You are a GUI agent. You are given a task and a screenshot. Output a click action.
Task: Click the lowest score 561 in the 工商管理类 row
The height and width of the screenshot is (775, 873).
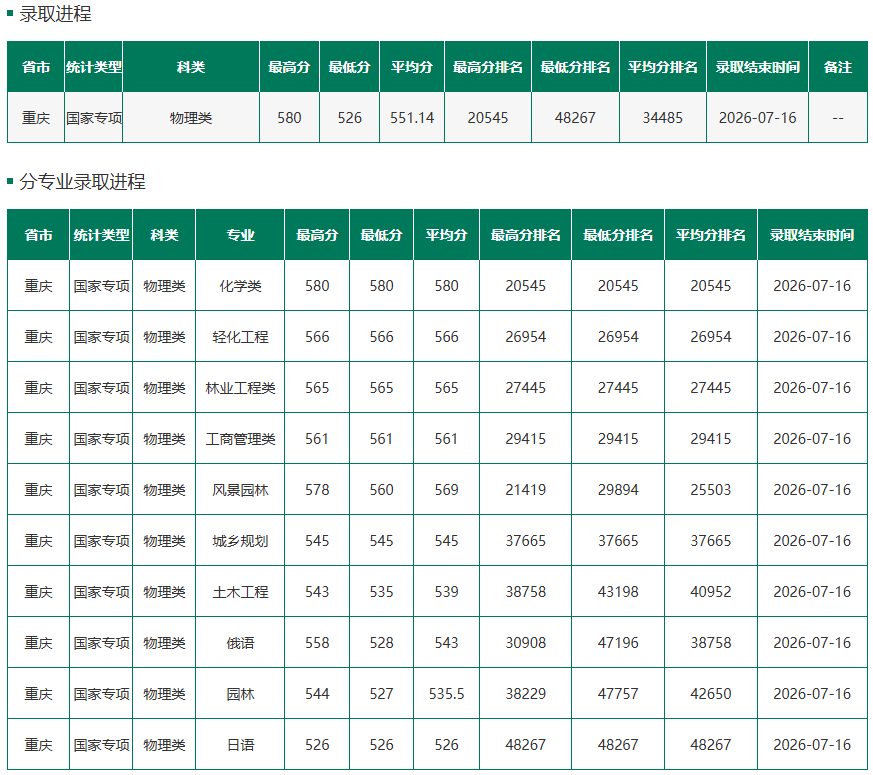[x=381, y=439]
